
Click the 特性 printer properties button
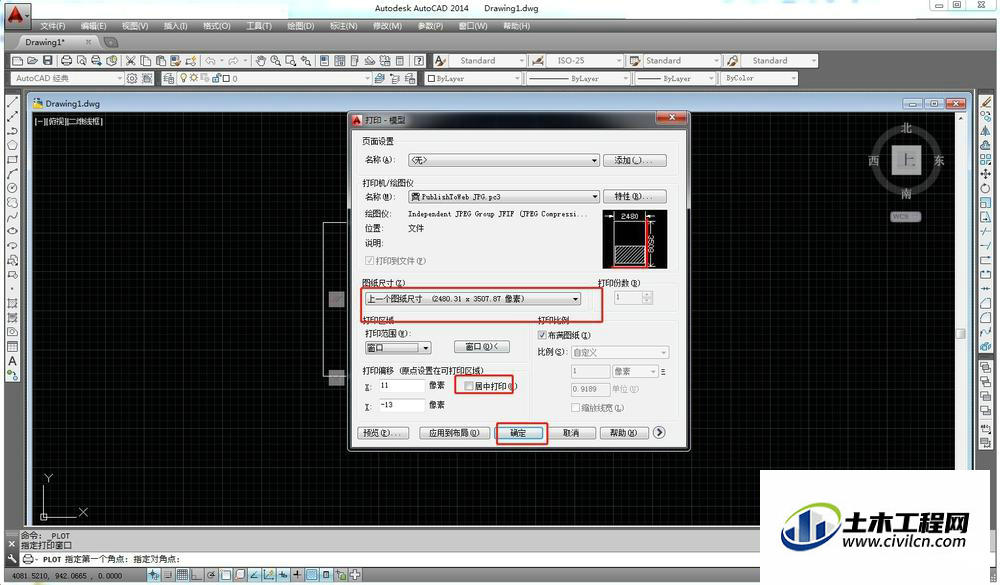pos(635,196)
